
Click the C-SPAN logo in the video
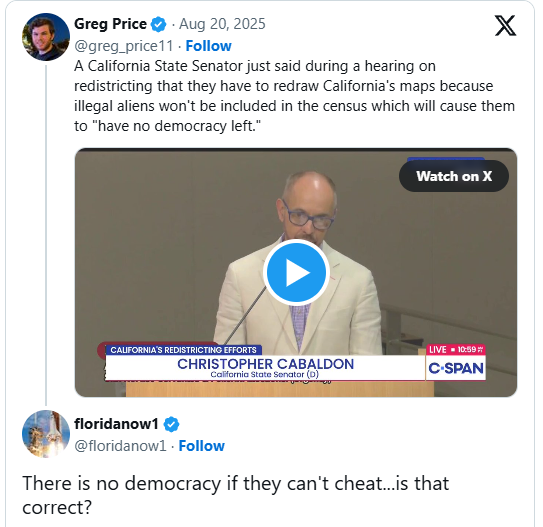click(456, 368)
